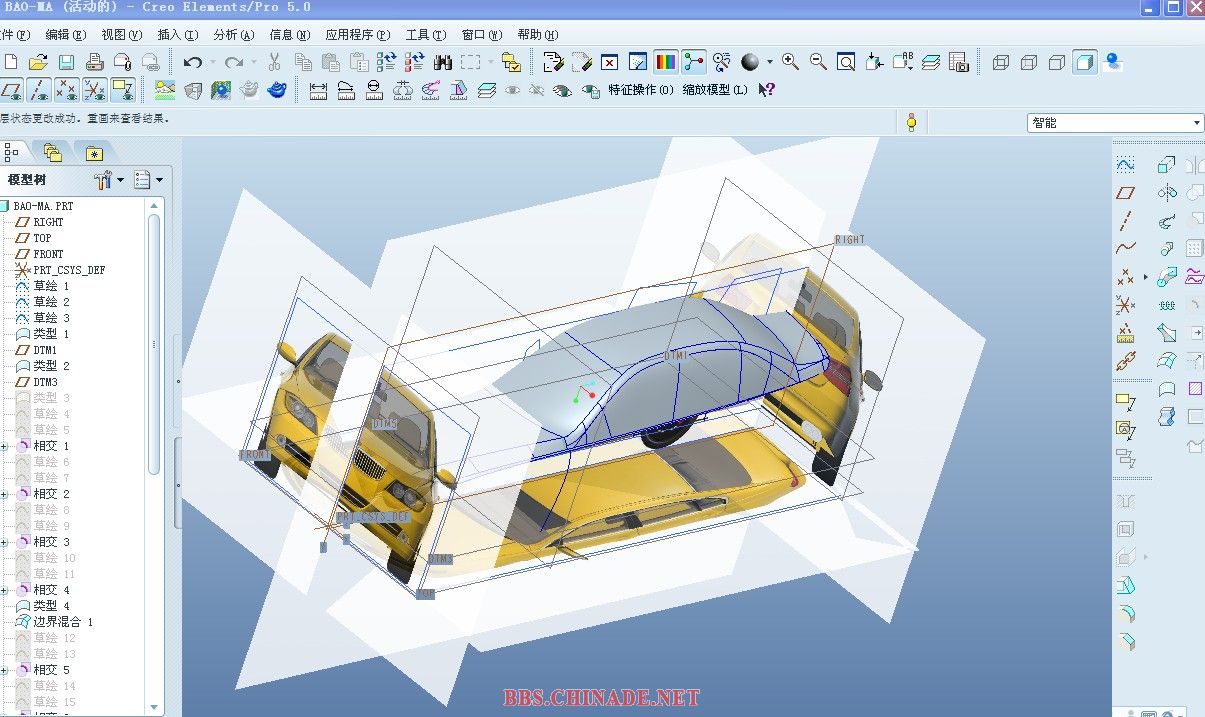1205x717 pixels.
Task: Select the RIGHT datum plane in model tree
Action: [40, 222]
